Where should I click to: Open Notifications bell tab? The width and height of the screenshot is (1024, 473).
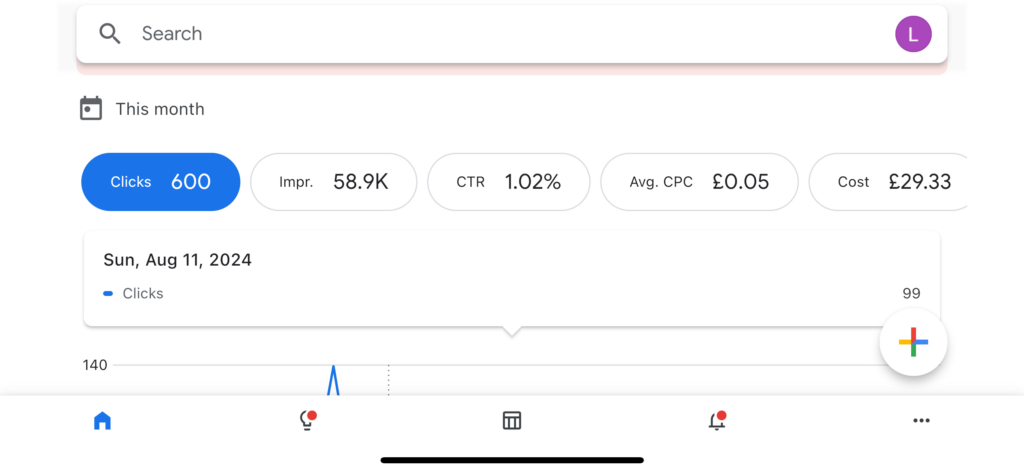pos(716,421)
